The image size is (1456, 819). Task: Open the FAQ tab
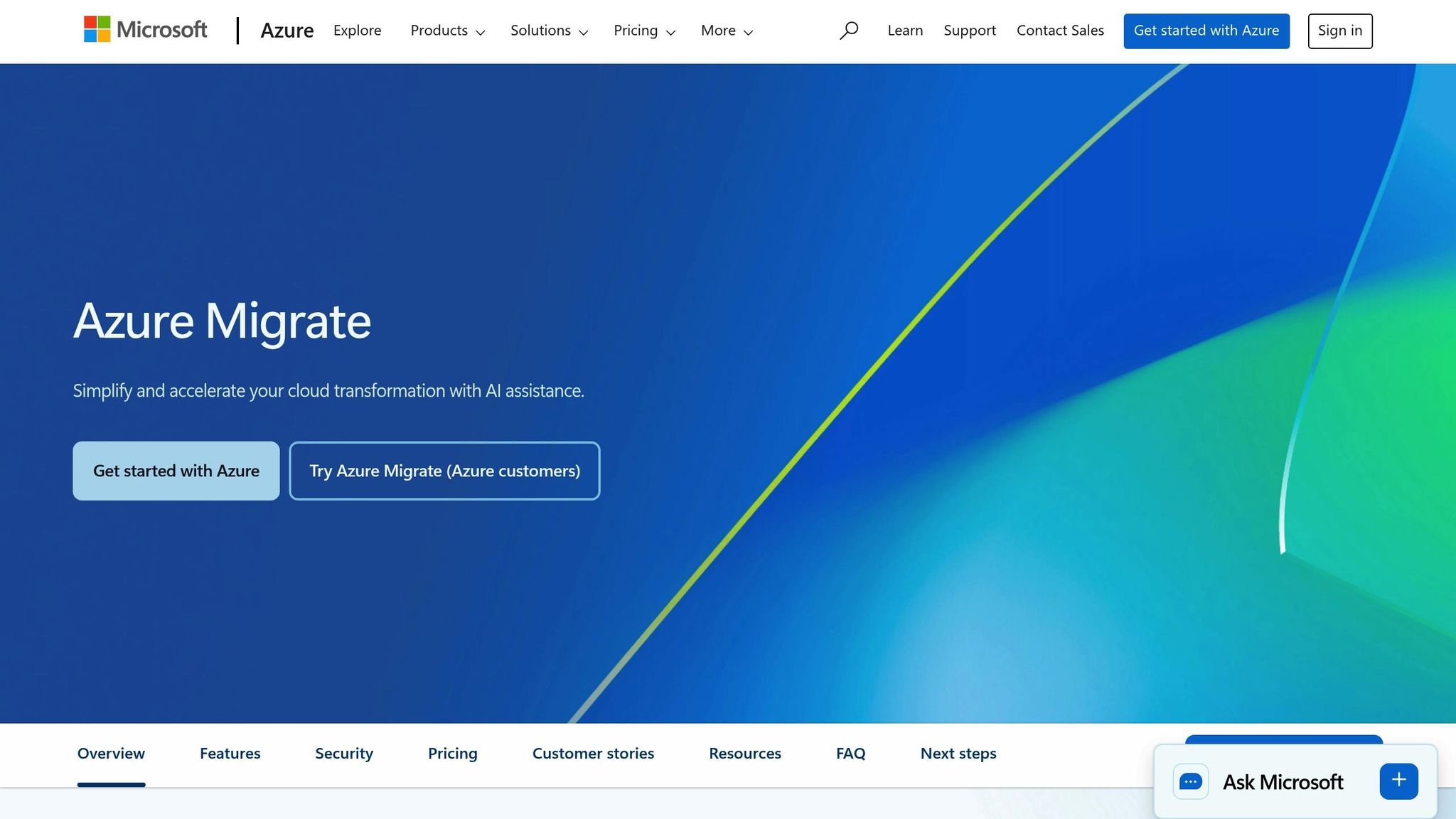click(x=850, y=753)
